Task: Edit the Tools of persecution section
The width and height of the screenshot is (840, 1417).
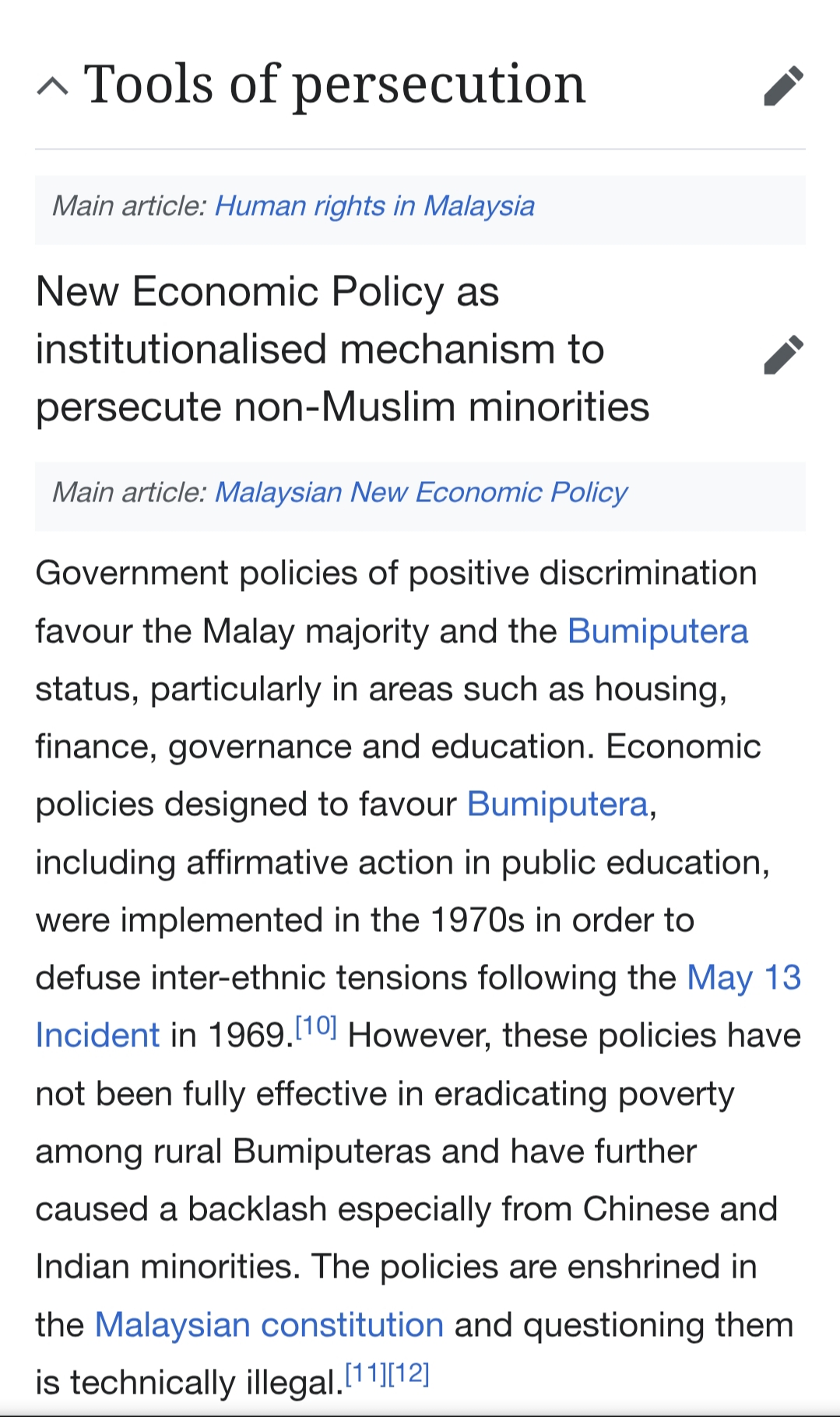Action: (783, 86)
